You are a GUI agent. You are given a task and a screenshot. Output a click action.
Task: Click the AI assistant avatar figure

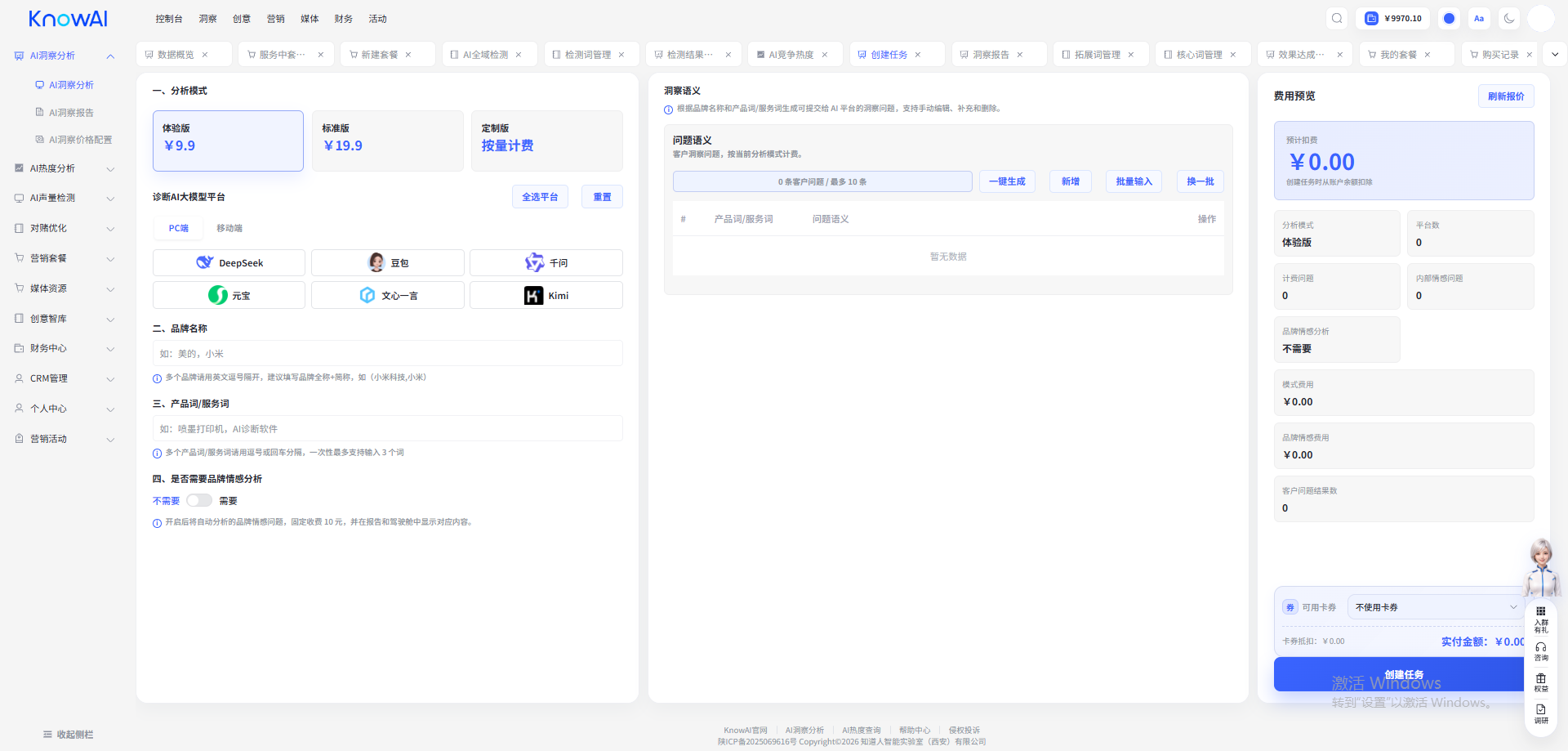click(x=1541, y=567)
